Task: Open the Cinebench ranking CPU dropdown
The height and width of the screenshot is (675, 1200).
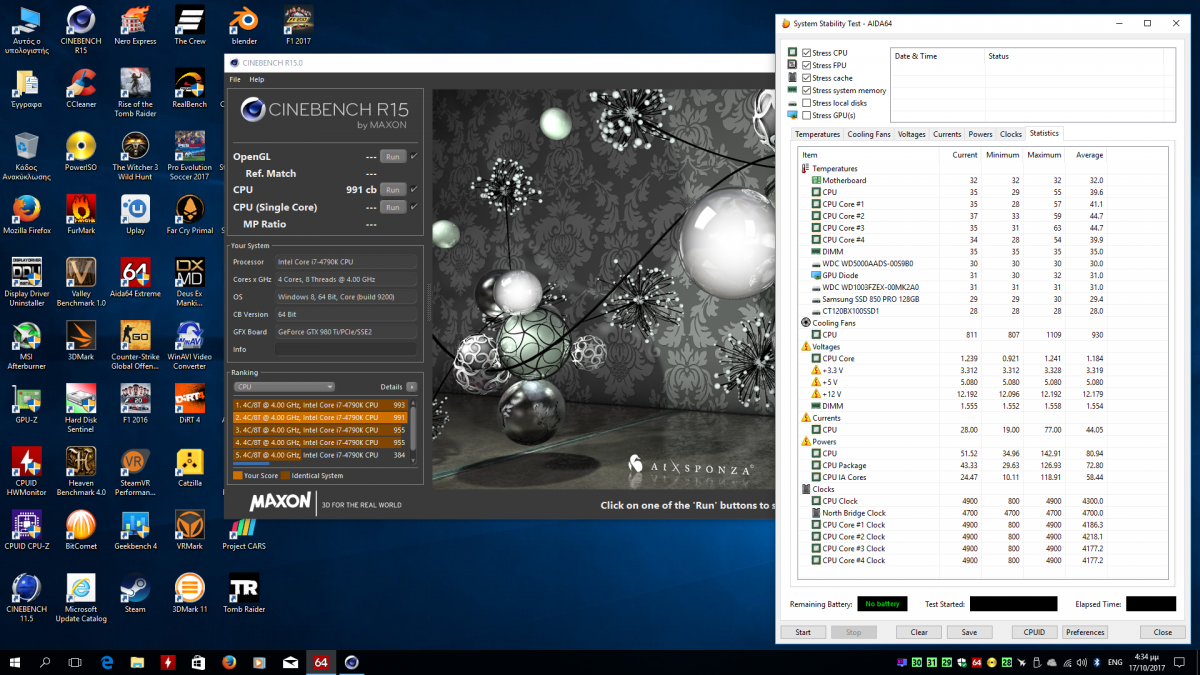Action: coord(284,386)
